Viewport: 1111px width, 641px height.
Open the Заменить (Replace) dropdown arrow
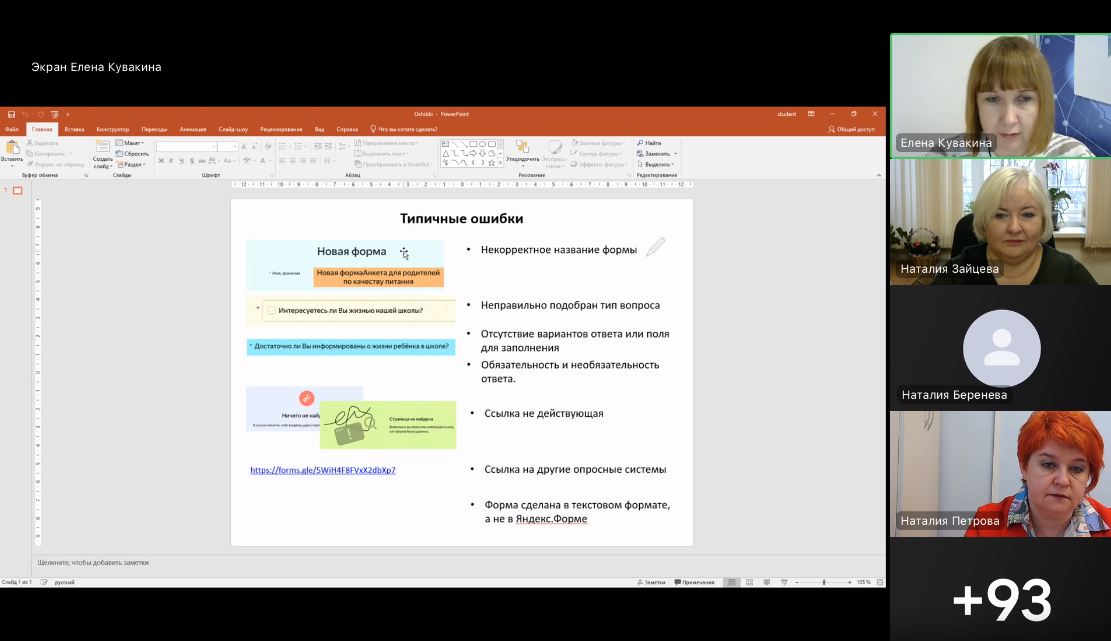click(x=675, y=154)
